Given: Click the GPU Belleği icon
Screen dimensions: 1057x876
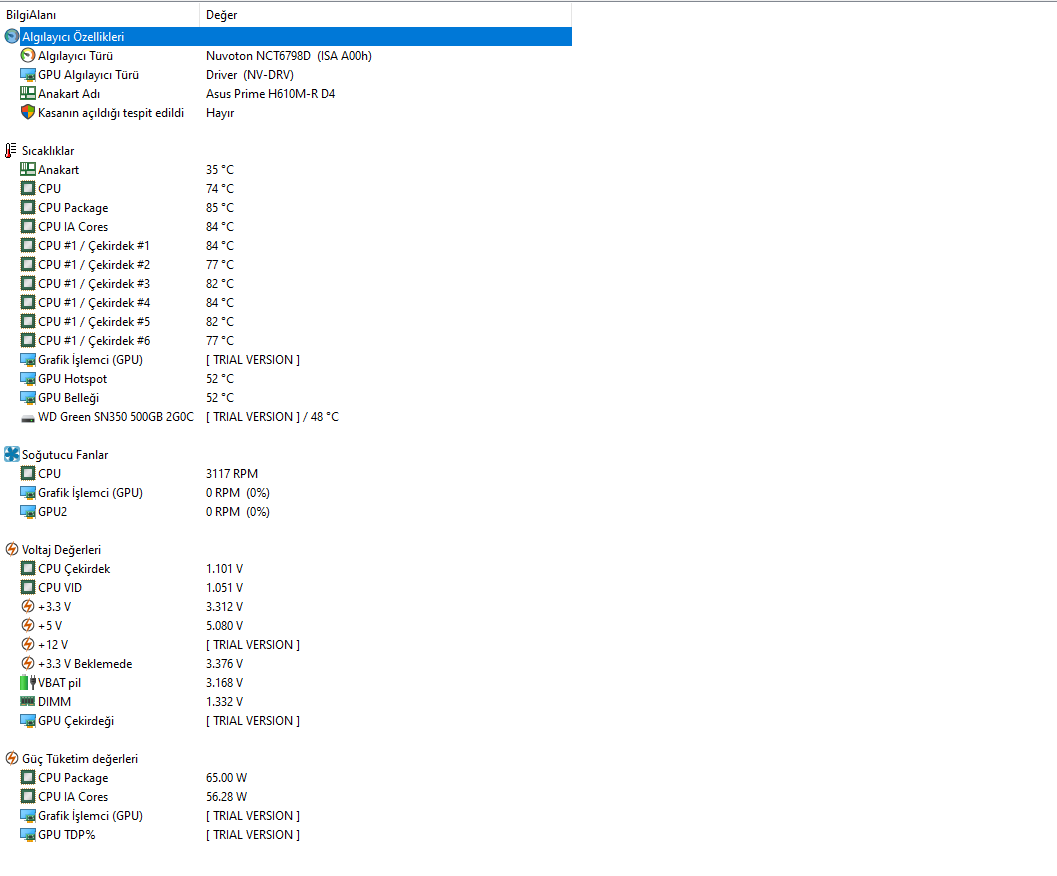Looking at the screenshot, I should pos(28,397).
